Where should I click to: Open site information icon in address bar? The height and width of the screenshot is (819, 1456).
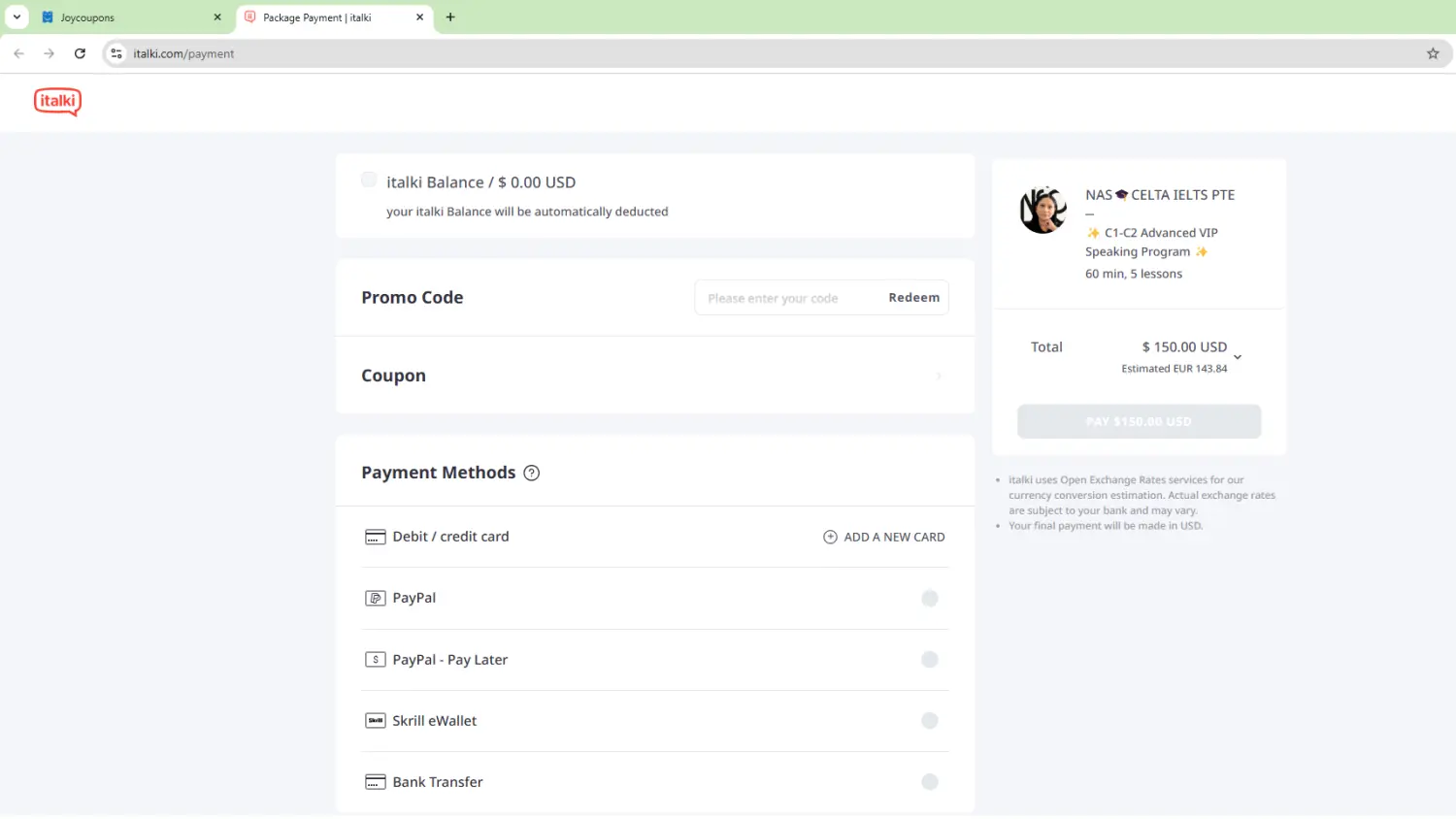point(116,54)
